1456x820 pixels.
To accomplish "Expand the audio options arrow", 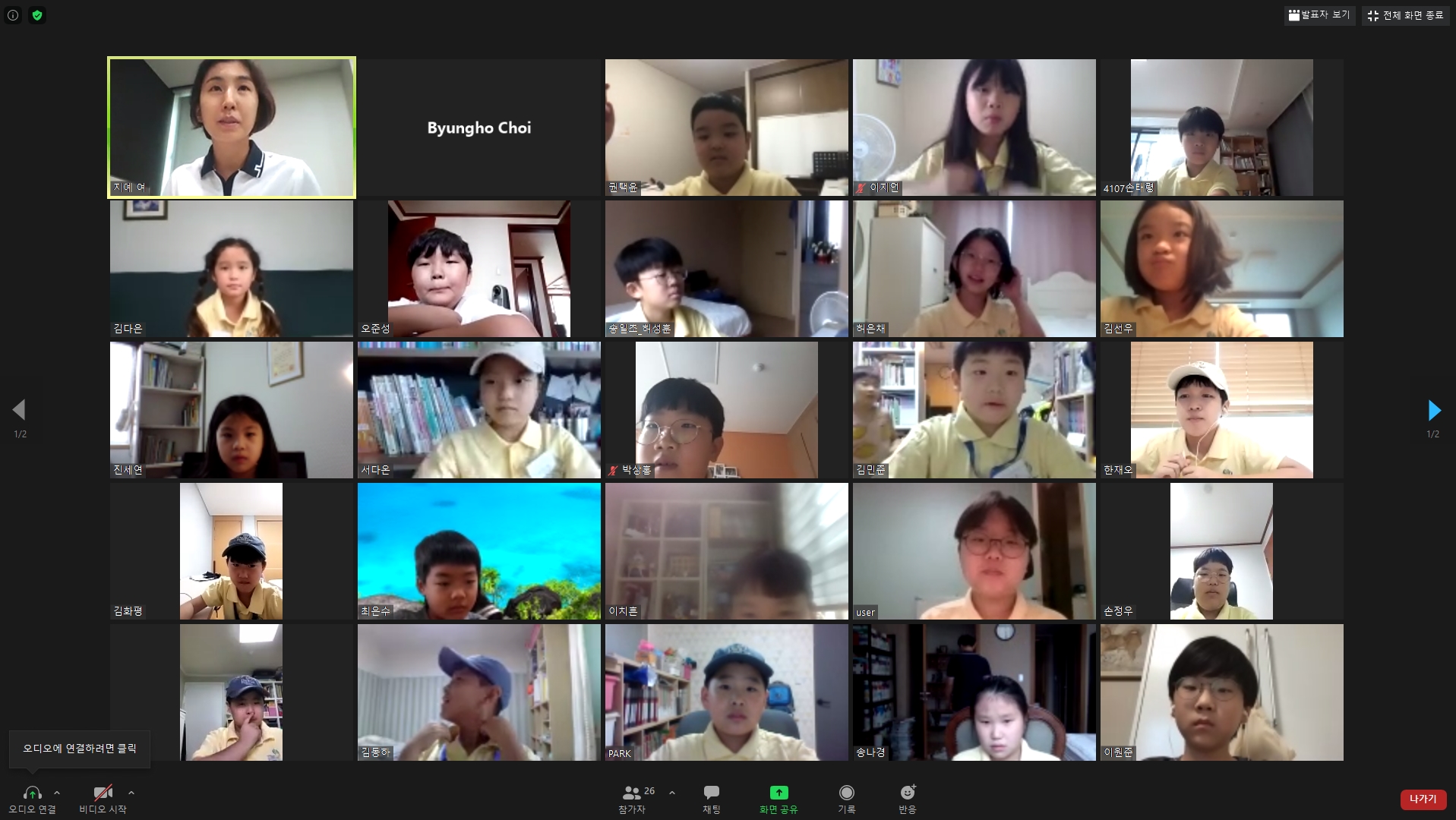I will pos(57,793).
